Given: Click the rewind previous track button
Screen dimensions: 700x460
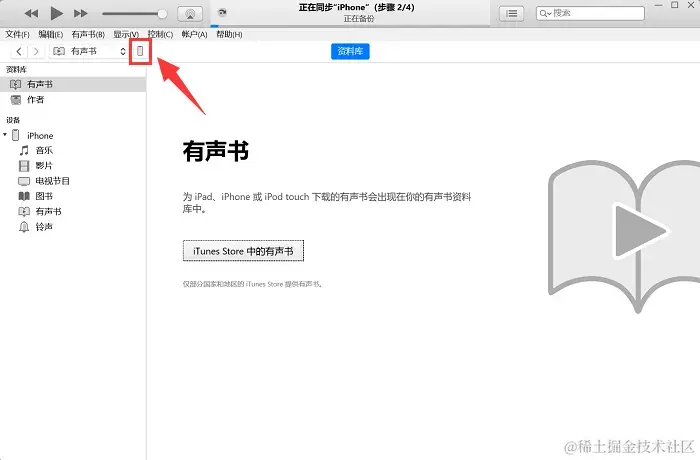Looking at the screenshot, I should tap(31, 13).
